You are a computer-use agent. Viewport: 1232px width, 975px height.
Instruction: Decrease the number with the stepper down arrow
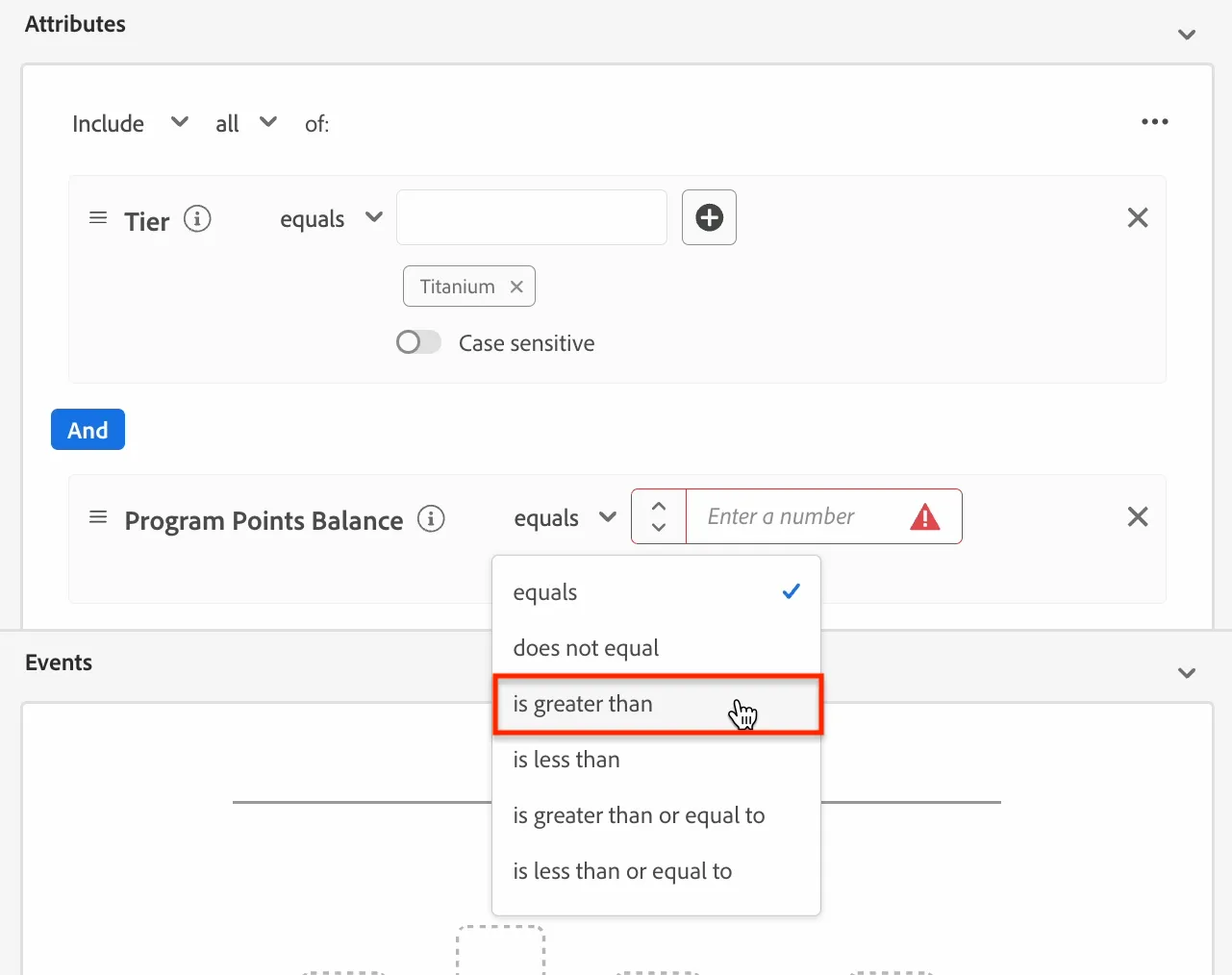659,527
